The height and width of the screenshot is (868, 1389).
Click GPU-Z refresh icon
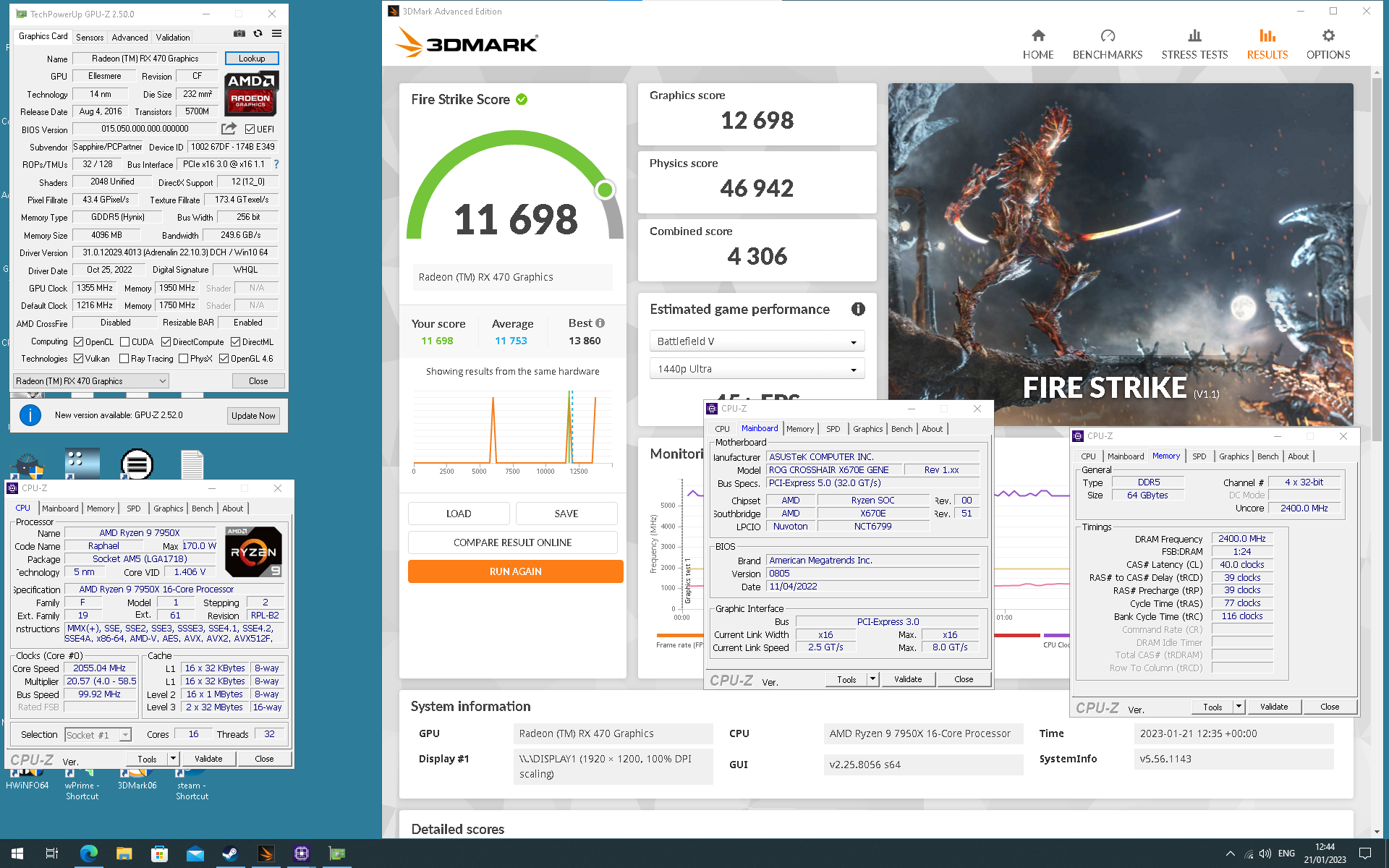click(x=258, y=33)
